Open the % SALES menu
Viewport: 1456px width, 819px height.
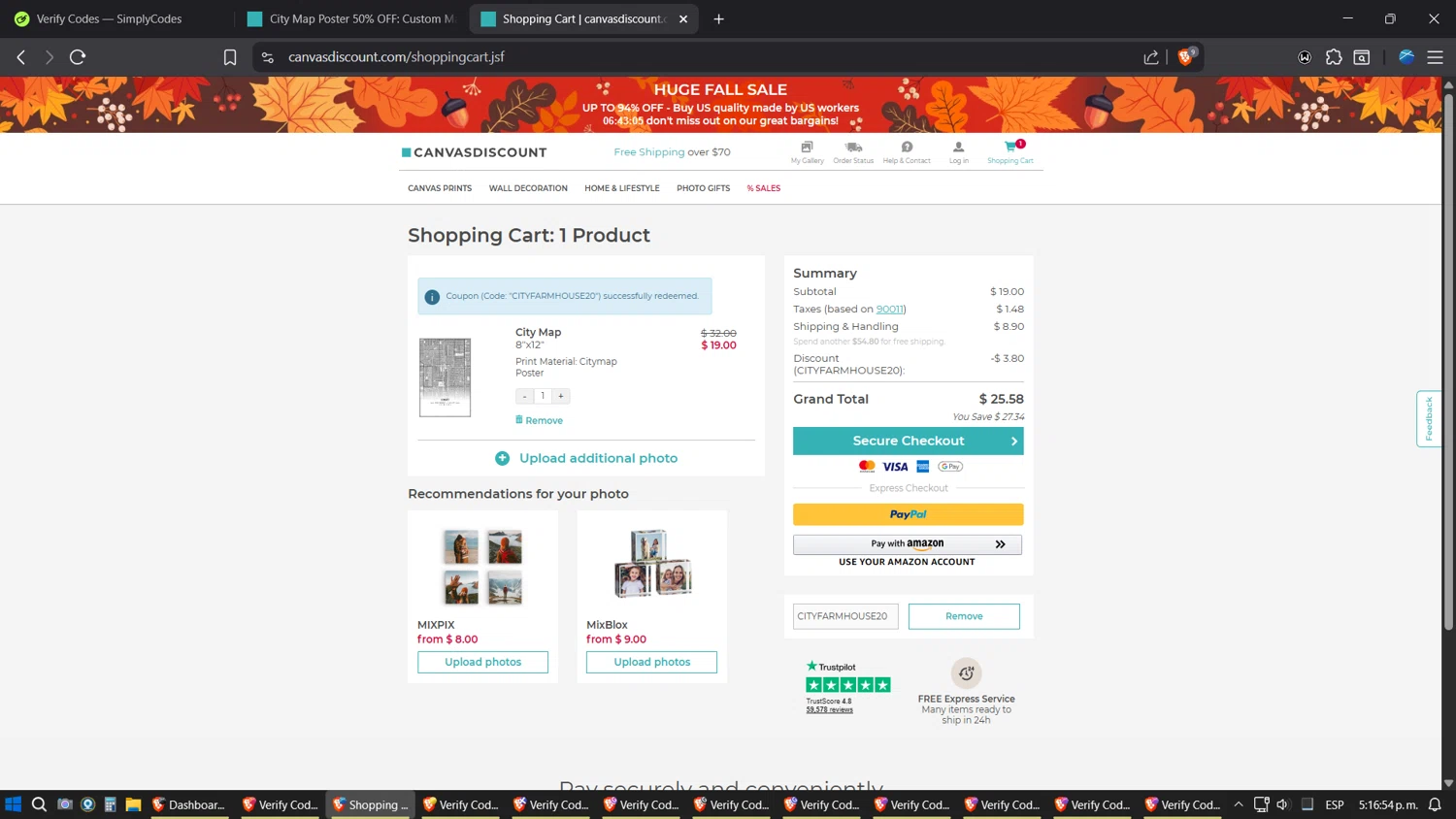click(764, 188)
